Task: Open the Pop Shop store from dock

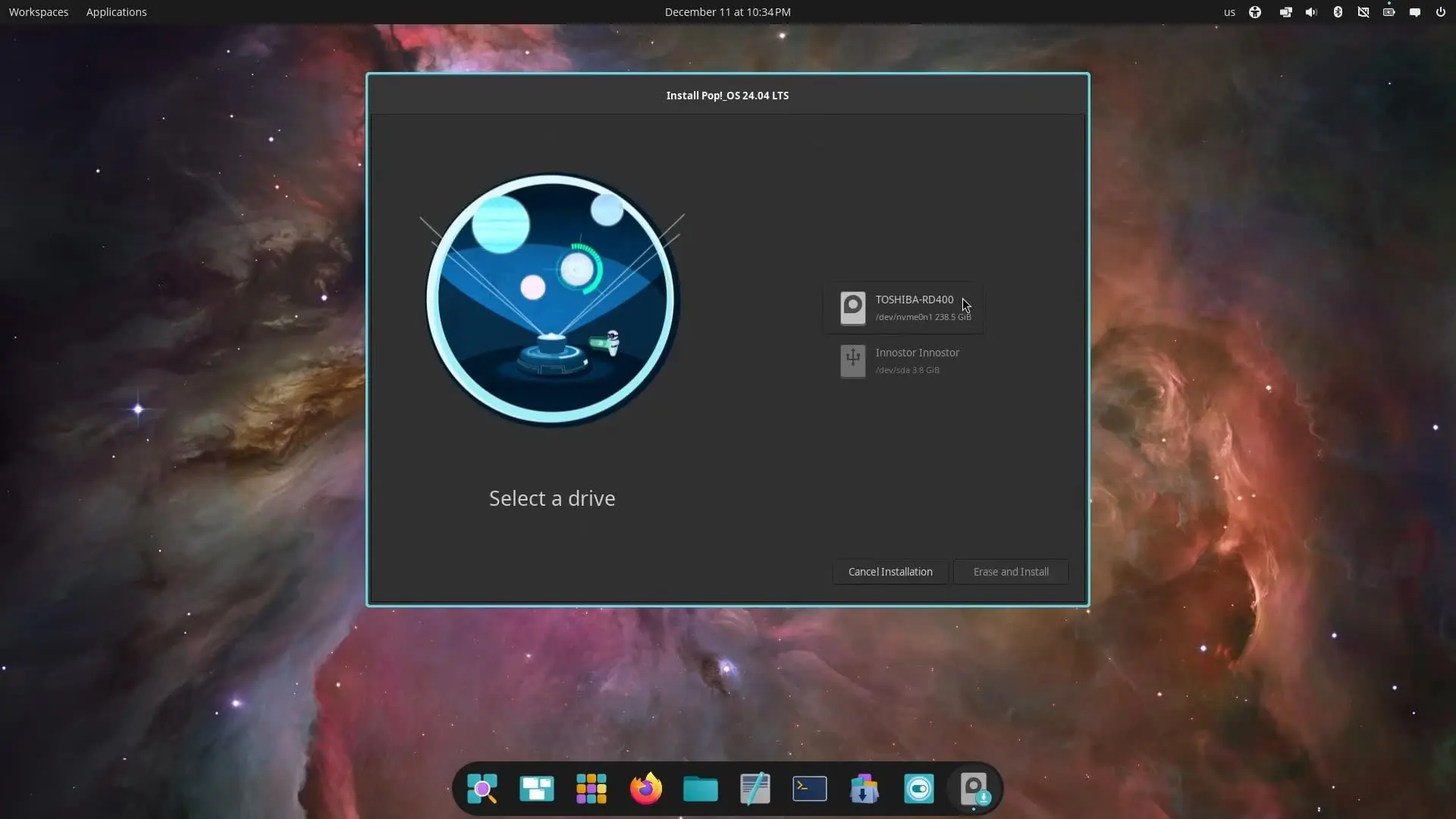Action: (864, 789)
